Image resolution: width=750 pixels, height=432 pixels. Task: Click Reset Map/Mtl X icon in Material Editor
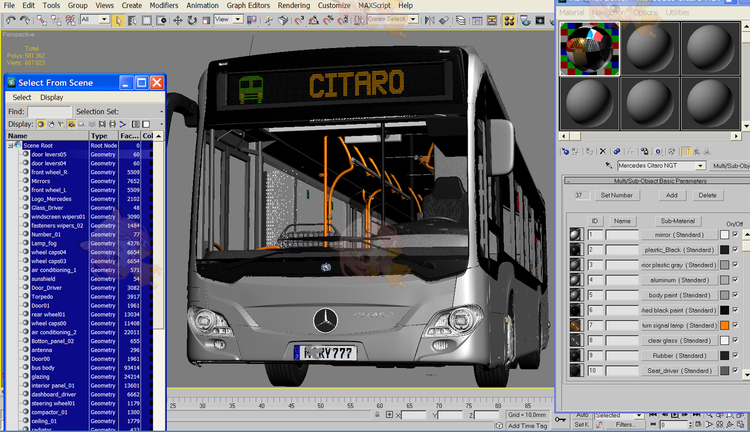(x=603, y=151)
